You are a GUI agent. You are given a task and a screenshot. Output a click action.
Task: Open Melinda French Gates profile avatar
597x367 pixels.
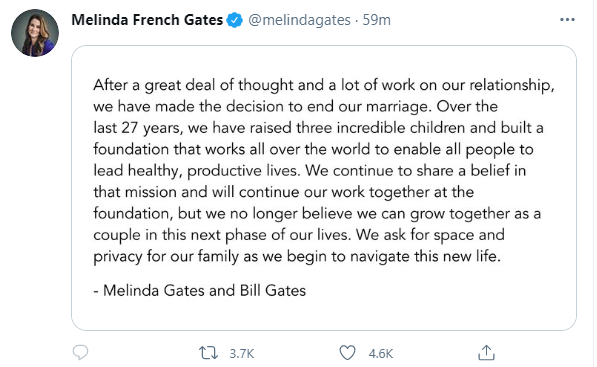[35, 33]
